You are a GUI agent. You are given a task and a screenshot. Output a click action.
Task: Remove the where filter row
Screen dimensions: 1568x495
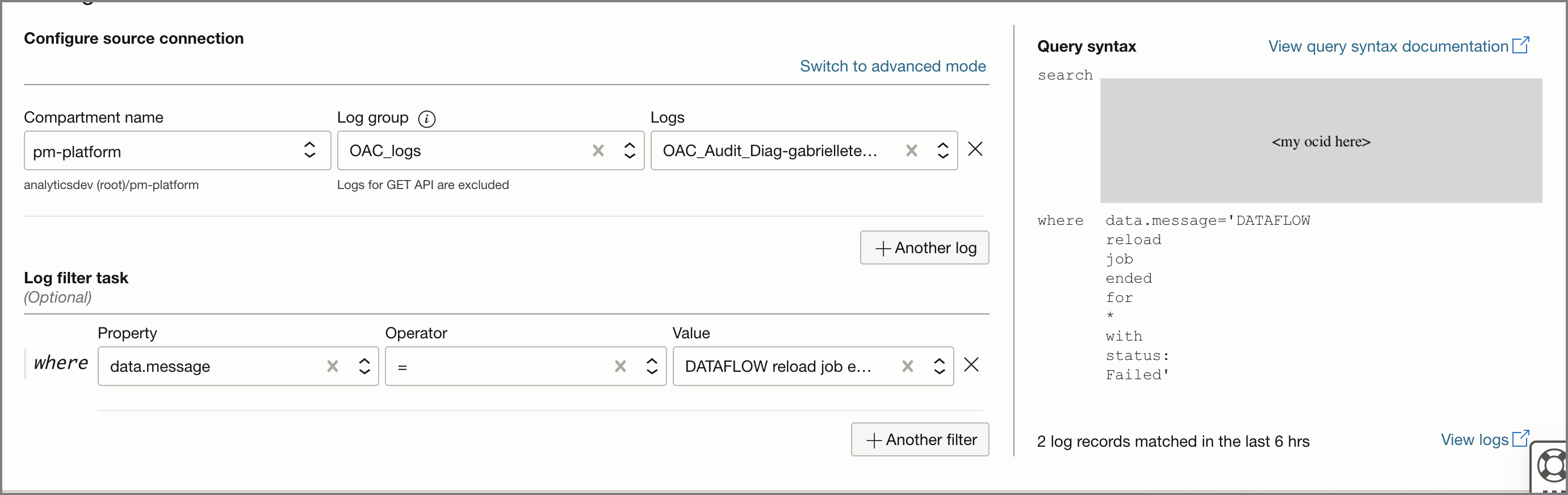(x=971, y=364)
